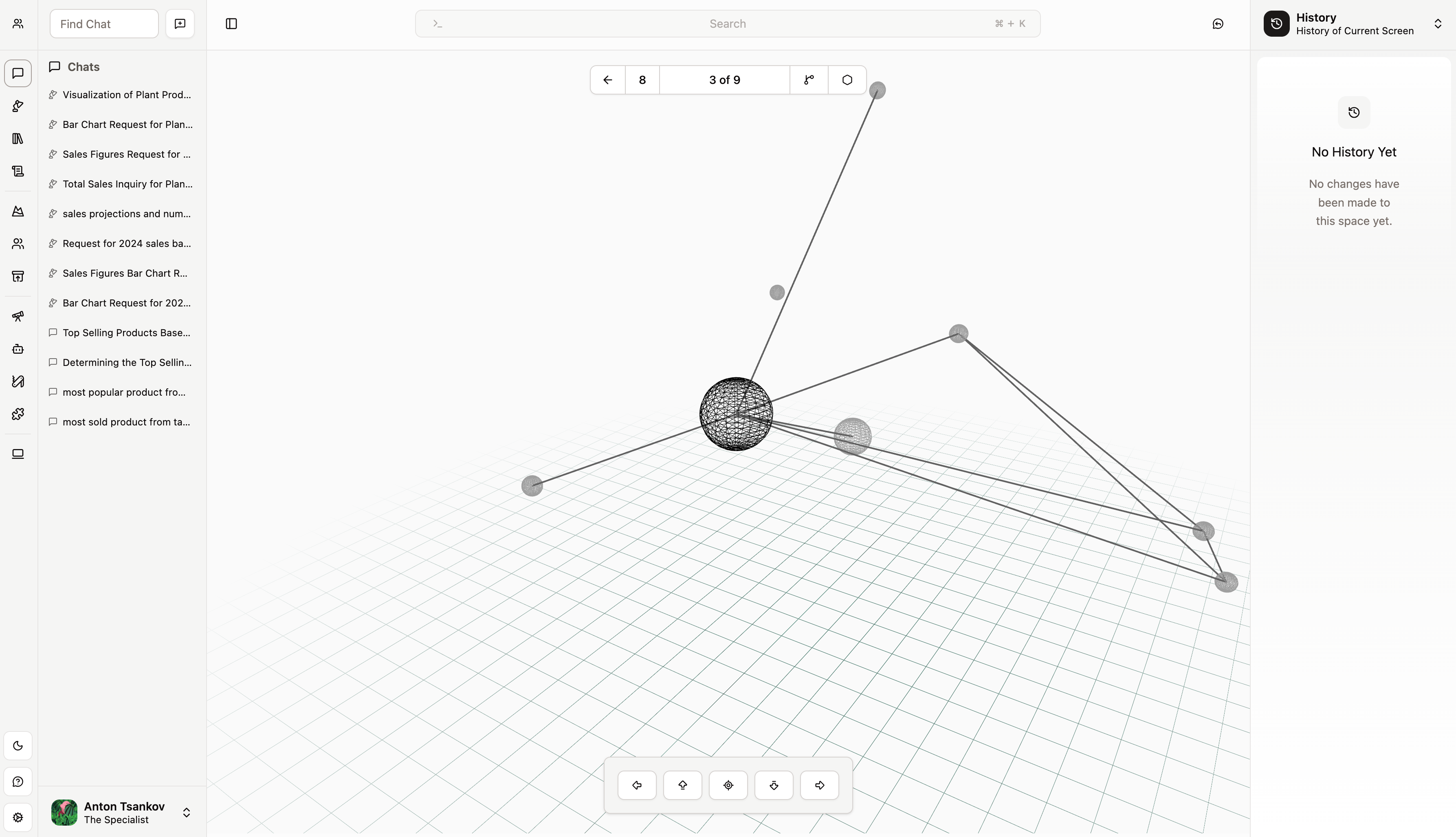Select the desk lamp icon in sidebar
The width and height of the screenshot is (1456, 837).
[18, 106]
